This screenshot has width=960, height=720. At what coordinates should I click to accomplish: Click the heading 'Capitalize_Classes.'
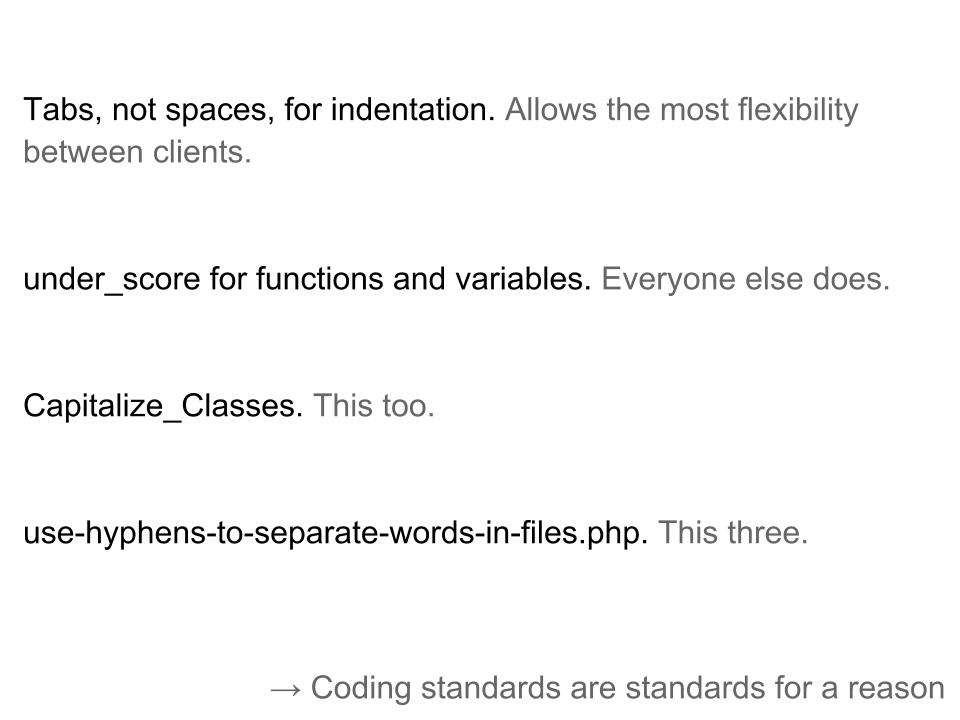pyautogui.click(x=163, y=407)
